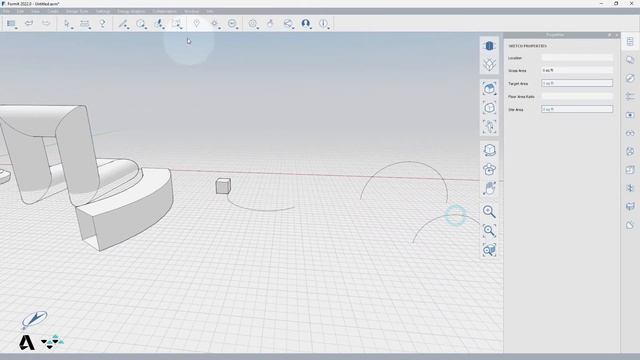
Task: Open the View menu
Action: point(36,11)
